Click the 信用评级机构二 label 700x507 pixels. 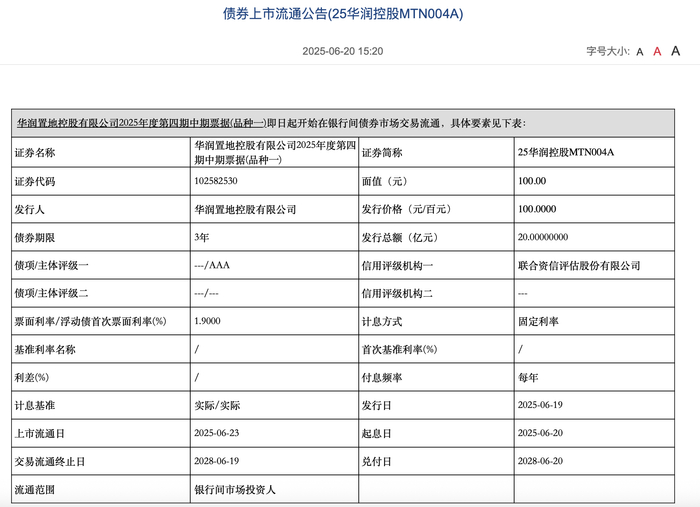pos(397,293)
